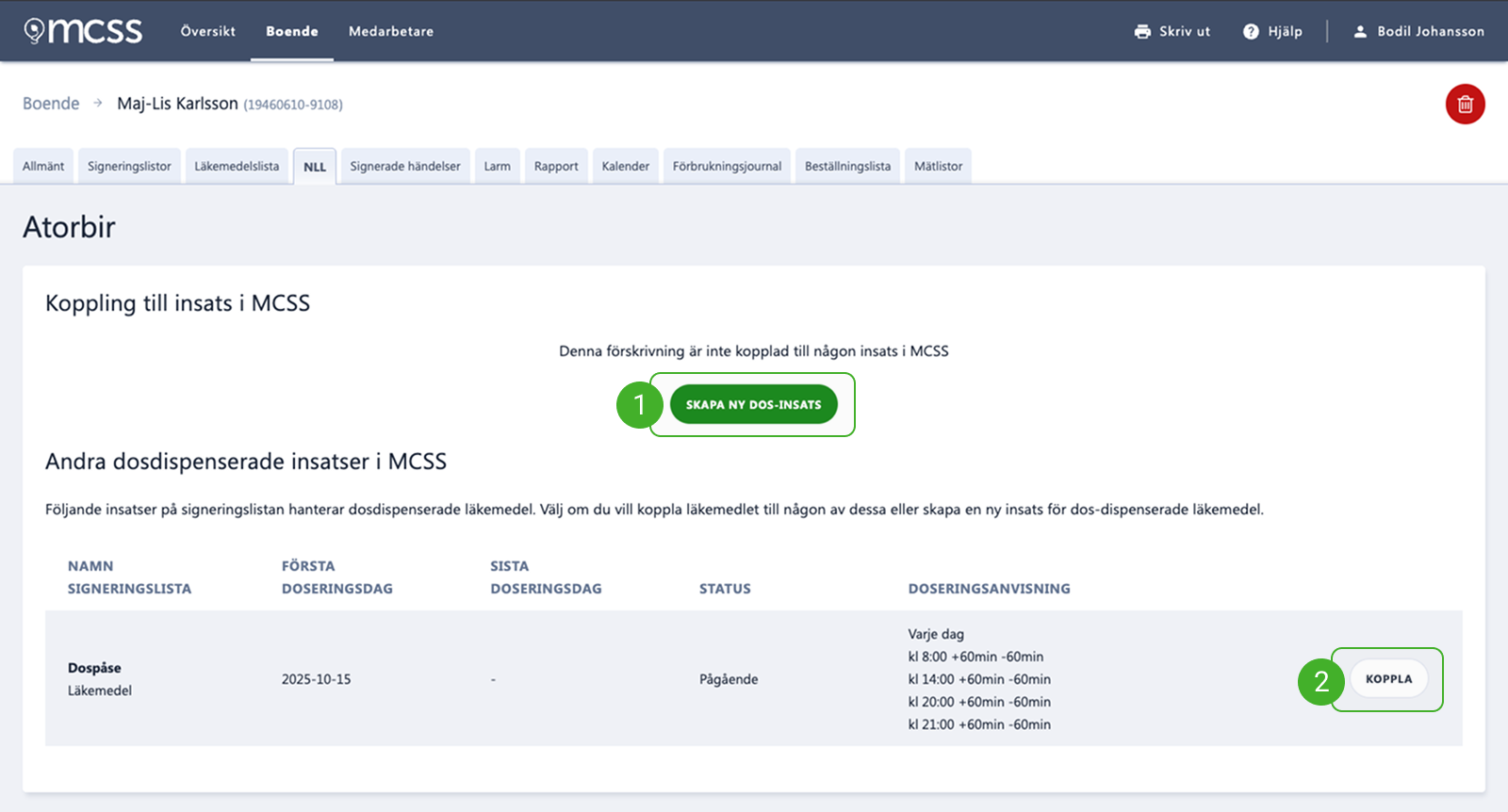Click the Läkemedel label under Dospåse

click(x=100, y=690)
